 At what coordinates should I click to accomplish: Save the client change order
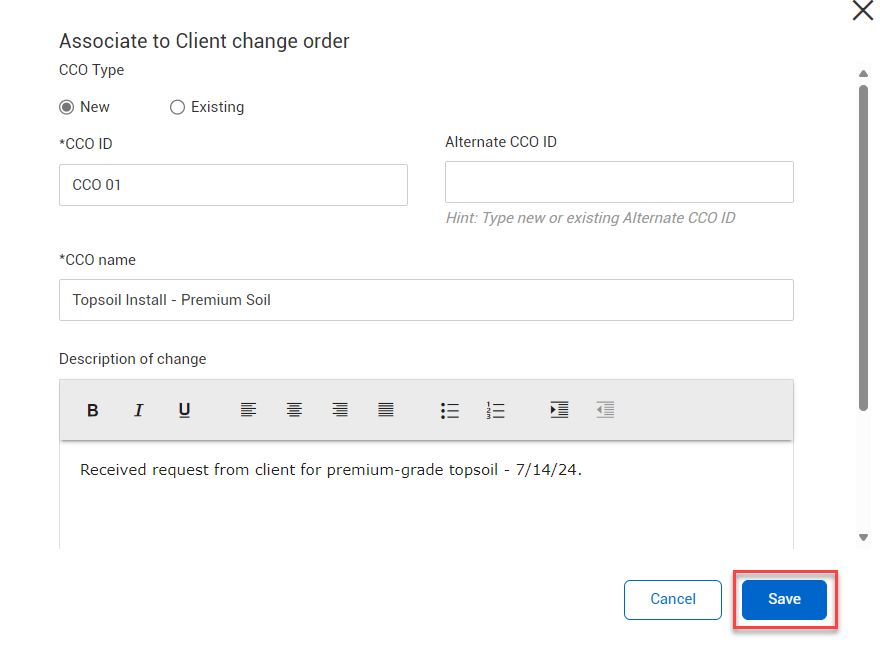coord(784,599)
